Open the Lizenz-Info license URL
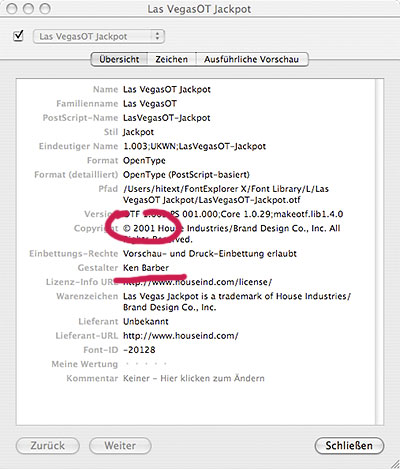400x469 pixels. tap(197, 282)
